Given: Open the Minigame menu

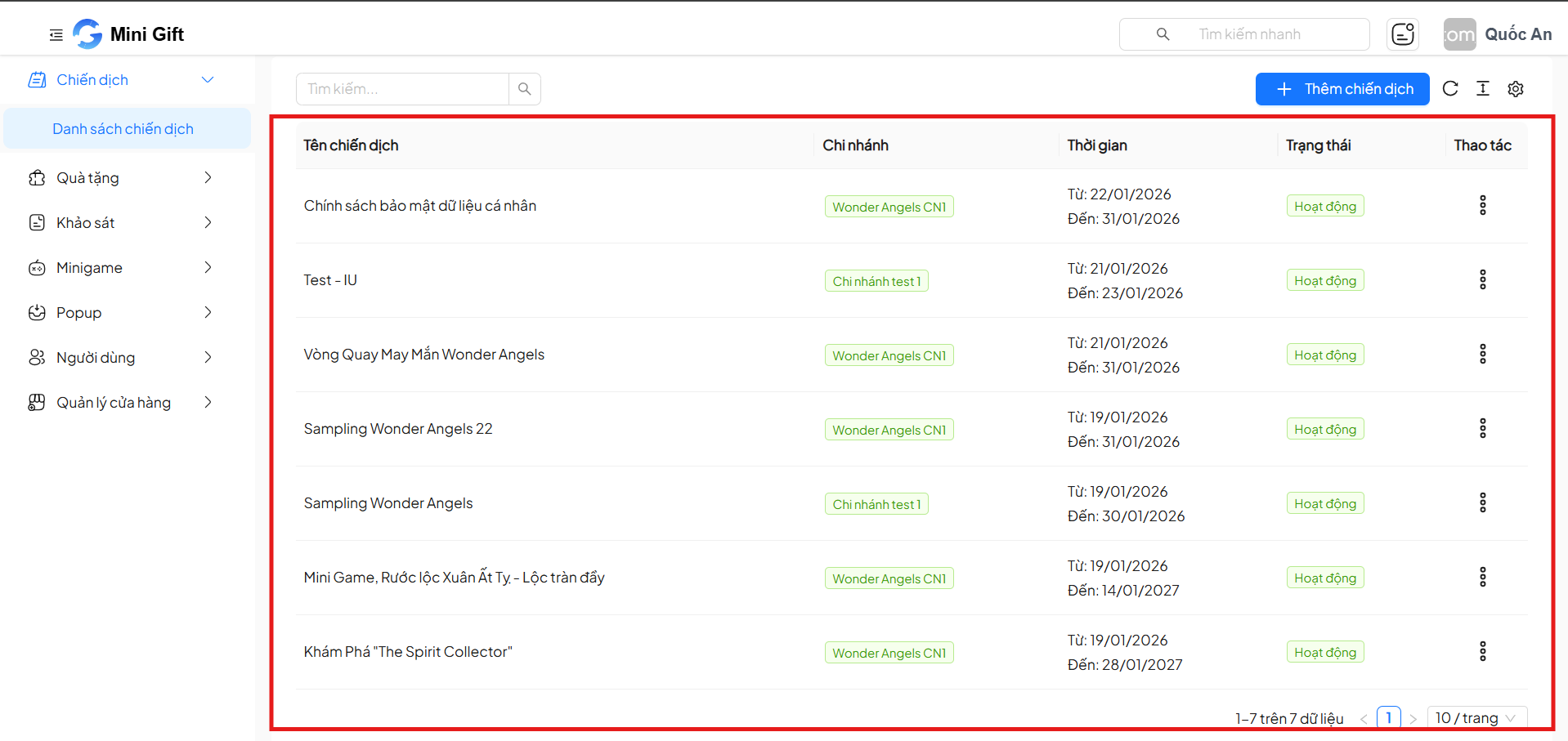Looking at the screenshot, I should click(x=127, y=268).
